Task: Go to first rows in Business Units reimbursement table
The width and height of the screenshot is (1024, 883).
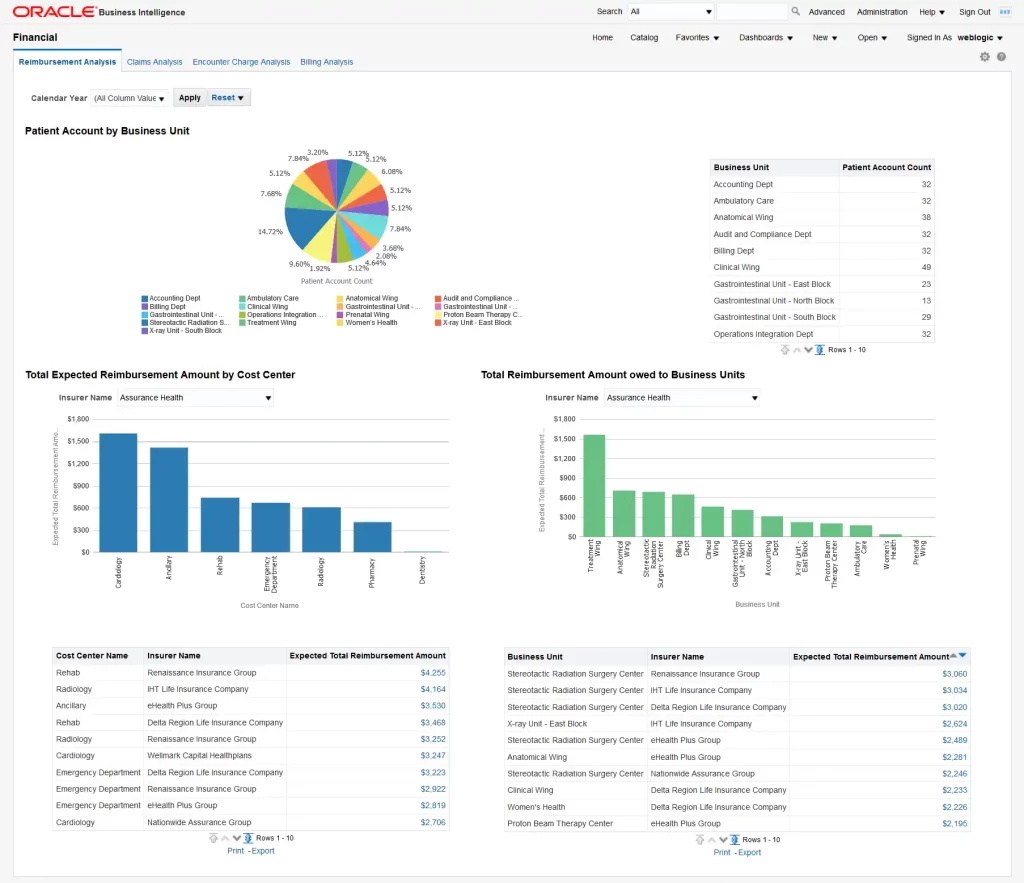Action: 700,840
